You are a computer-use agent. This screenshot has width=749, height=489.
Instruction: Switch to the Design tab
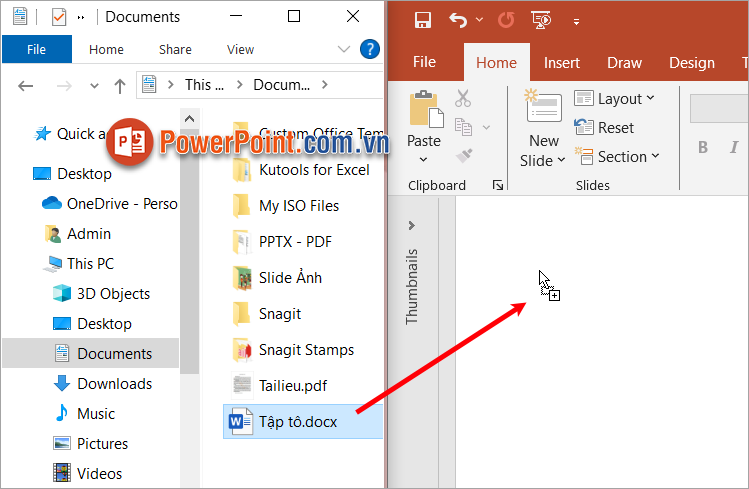point(692,63)
